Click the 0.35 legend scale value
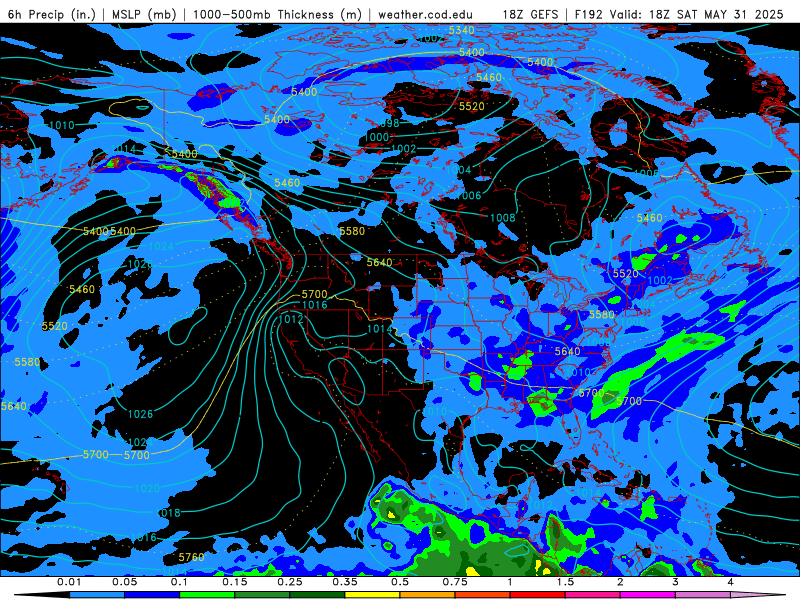Image resolution: width=800 pixels, height=600 pixels. (345, 582)
